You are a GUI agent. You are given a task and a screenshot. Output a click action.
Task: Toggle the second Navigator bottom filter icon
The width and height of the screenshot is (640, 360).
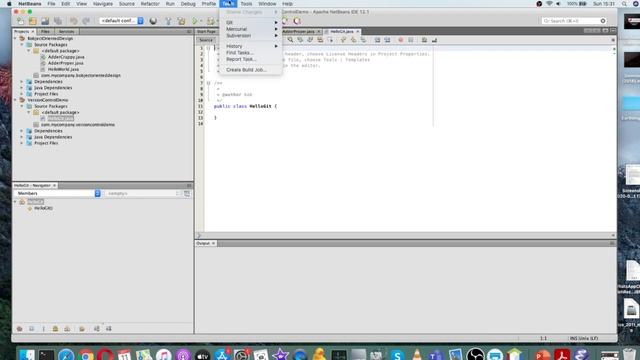pos(31,329)
